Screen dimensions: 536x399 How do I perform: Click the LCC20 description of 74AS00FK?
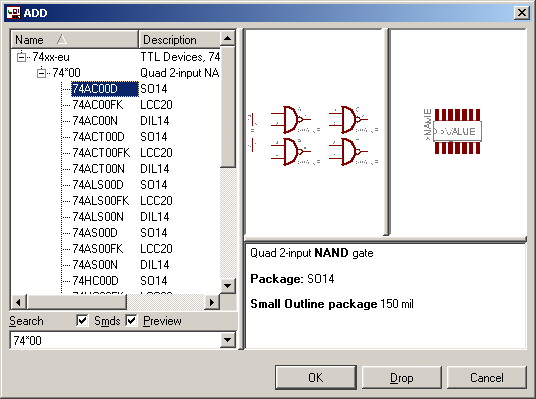coord(156,249)
